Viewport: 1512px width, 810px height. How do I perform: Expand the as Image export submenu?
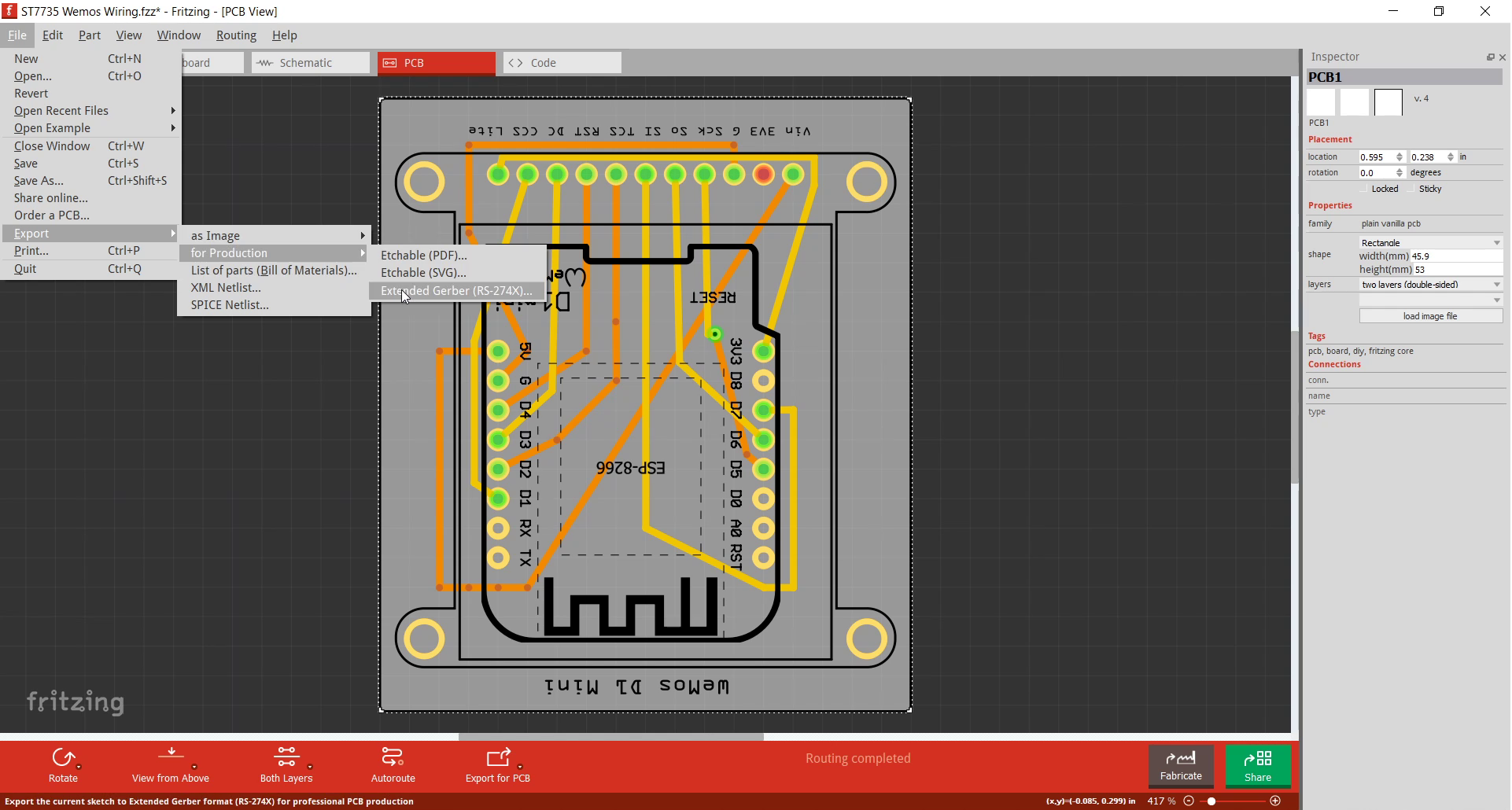click(274, 236)
